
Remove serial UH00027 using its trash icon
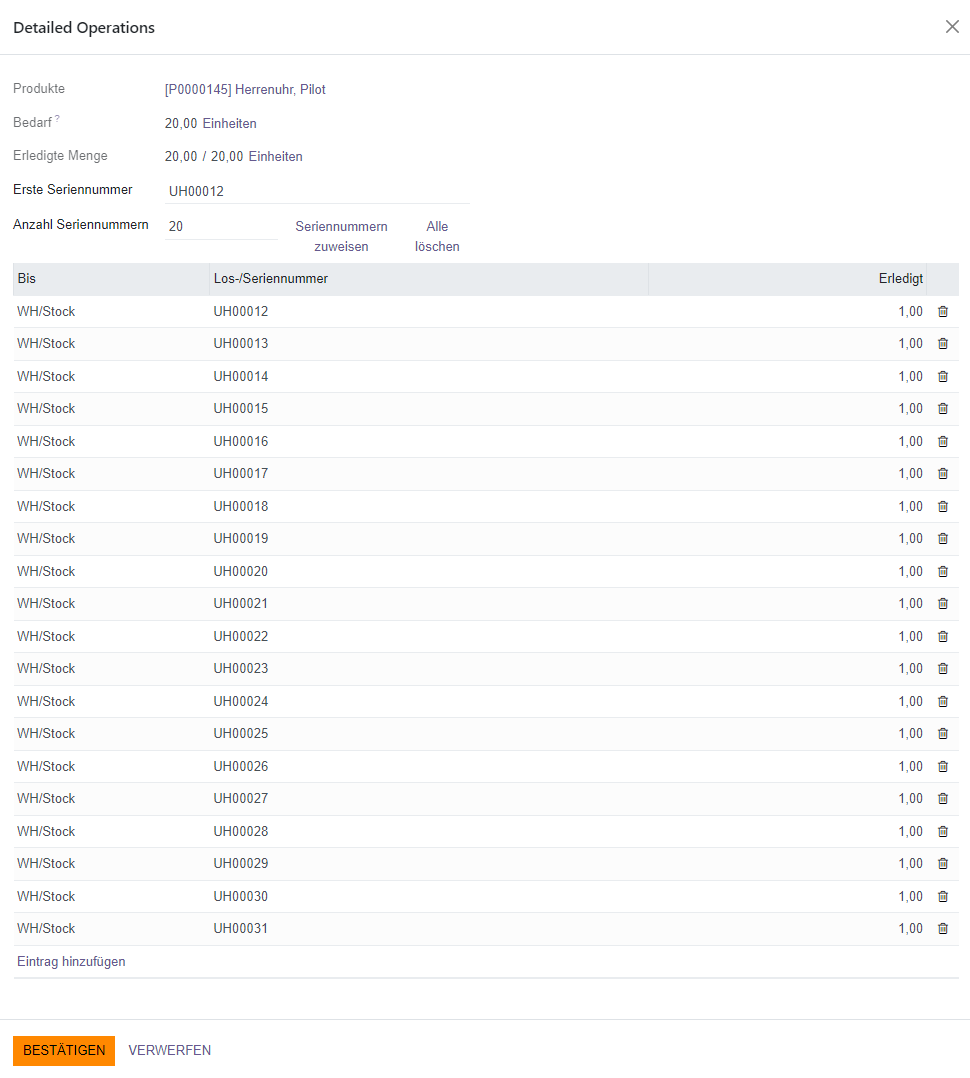pos(942,798)
